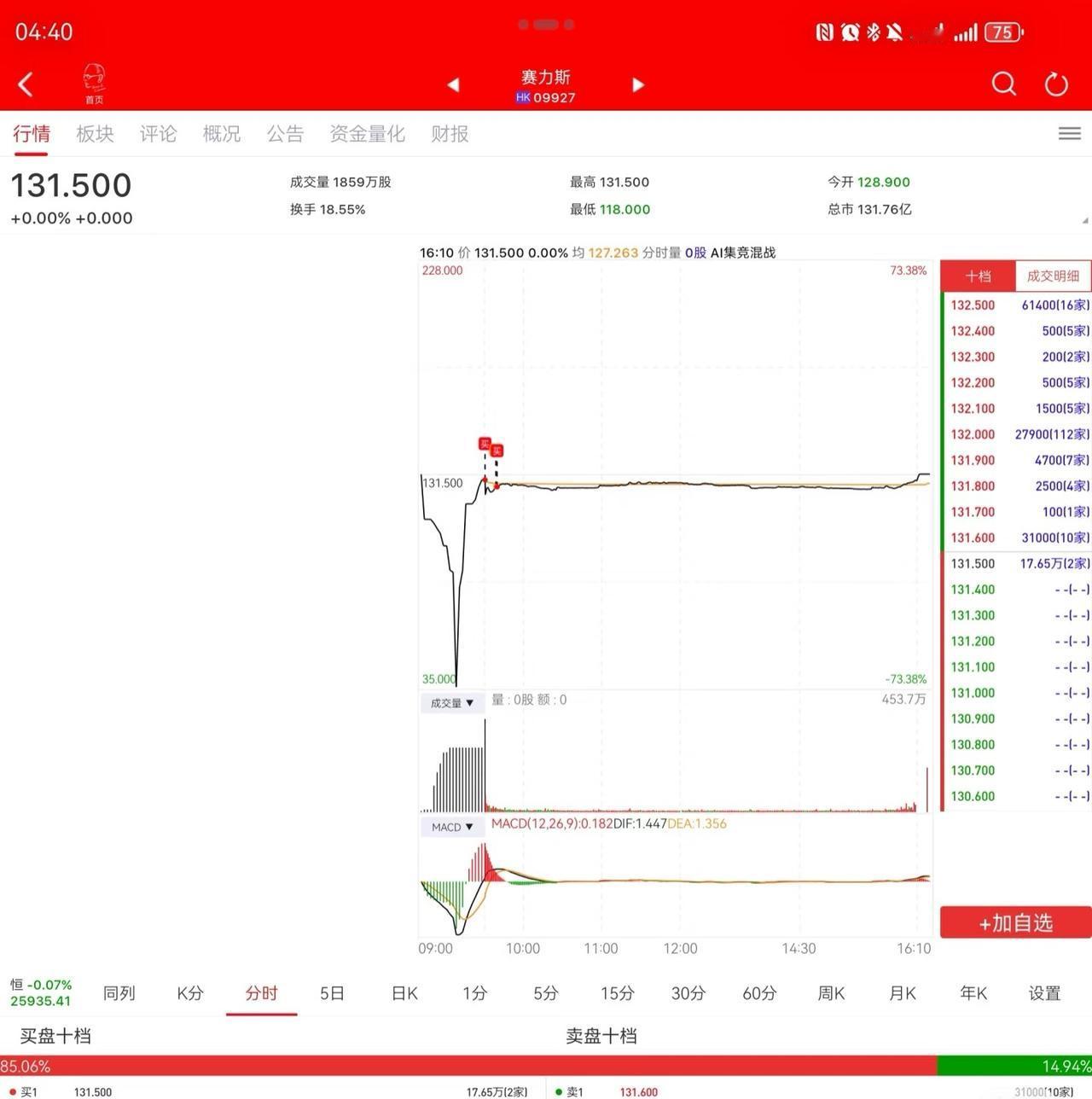Select the 板块 tab
The width and height of the screenshot is (1092, 1099).
click(x=95, y=133)
